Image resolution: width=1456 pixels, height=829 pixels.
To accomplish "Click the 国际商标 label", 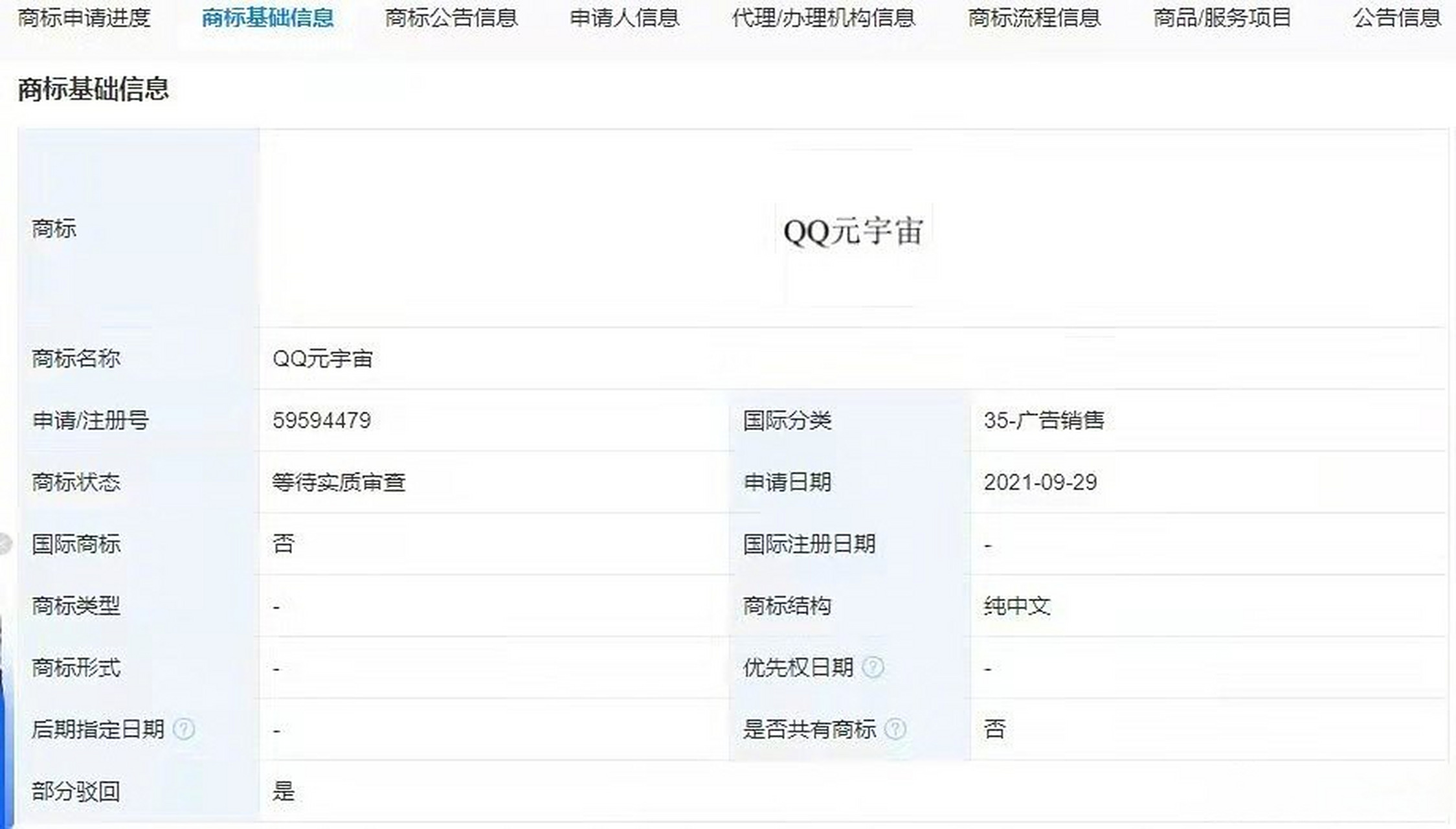I will click(76, 544).
